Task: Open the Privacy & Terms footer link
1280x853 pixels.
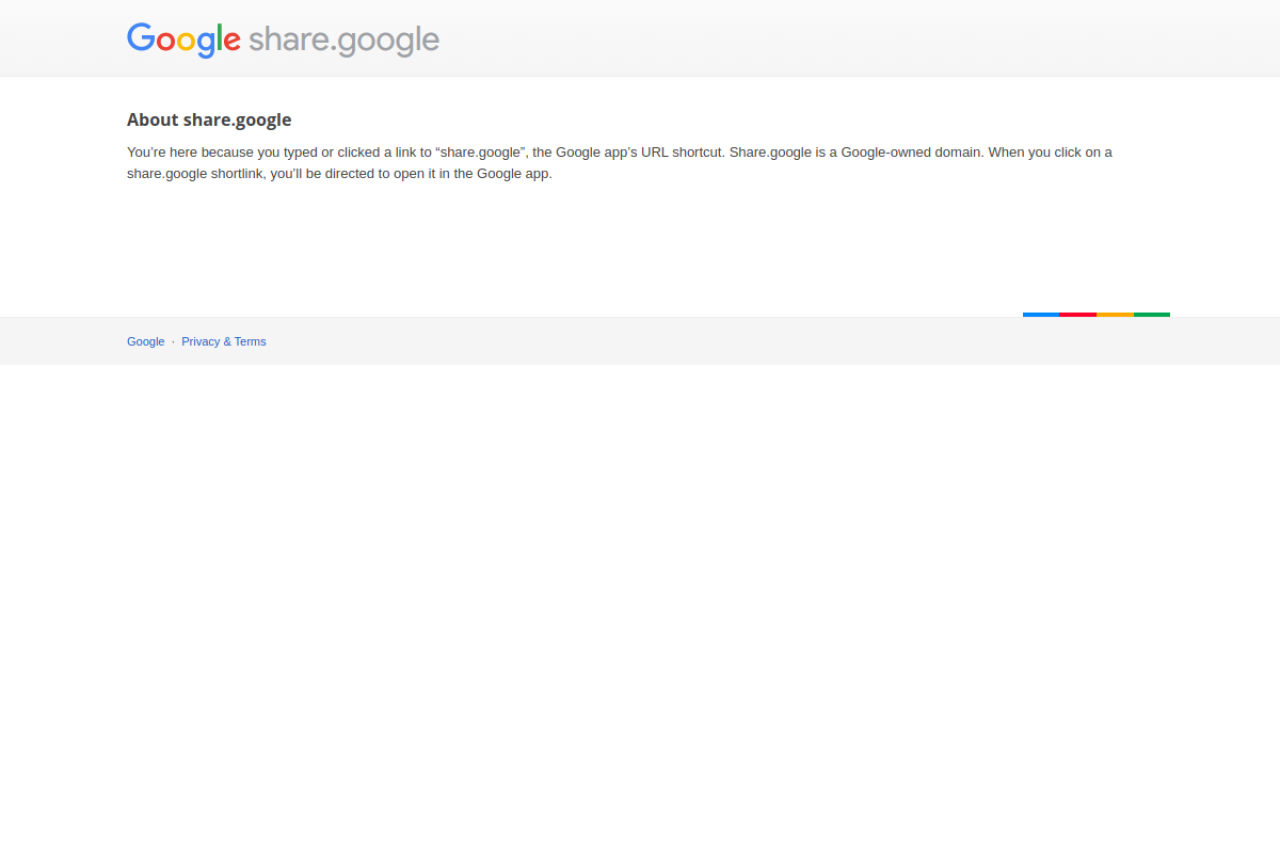Action: pyautogui.click(x=224, y=342)
